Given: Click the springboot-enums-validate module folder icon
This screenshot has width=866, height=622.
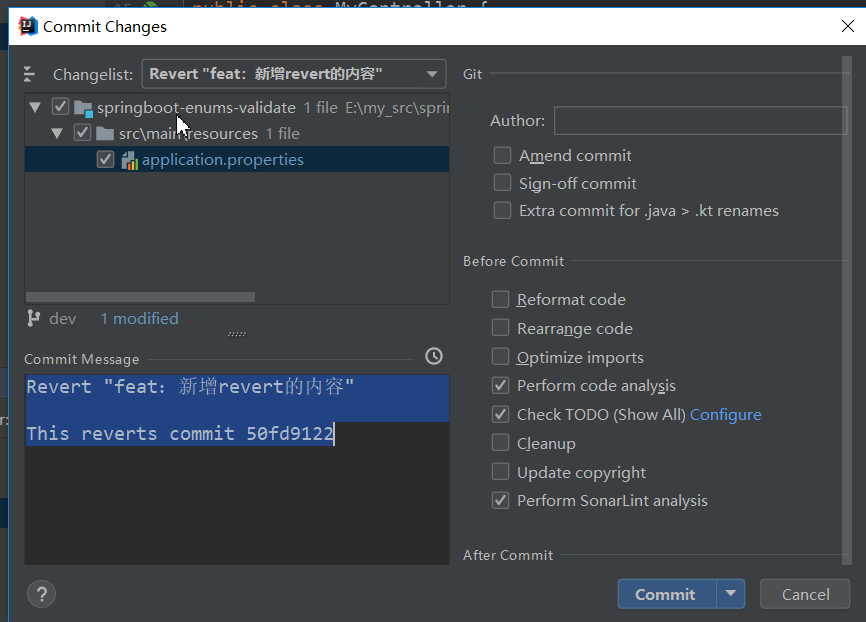Looking at the screenshot, I should 83,108.
